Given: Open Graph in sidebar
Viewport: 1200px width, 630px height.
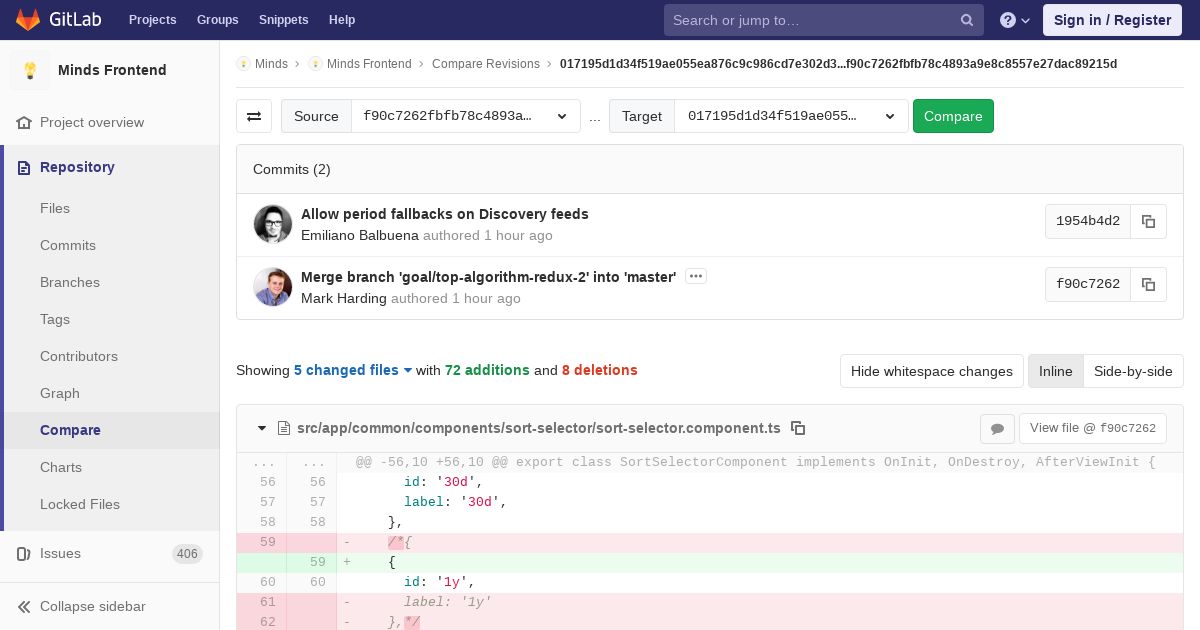Looking at the screenshot, I should click(60, 393).
